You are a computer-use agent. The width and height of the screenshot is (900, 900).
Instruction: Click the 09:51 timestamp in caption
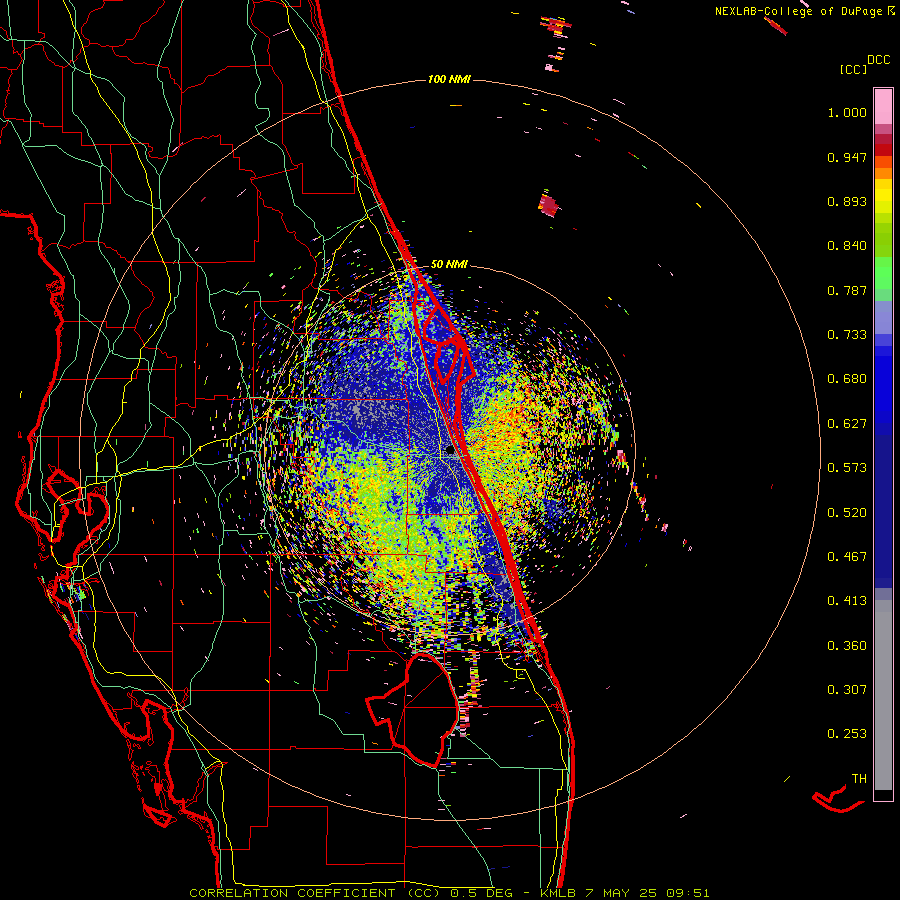coord(688,893)
